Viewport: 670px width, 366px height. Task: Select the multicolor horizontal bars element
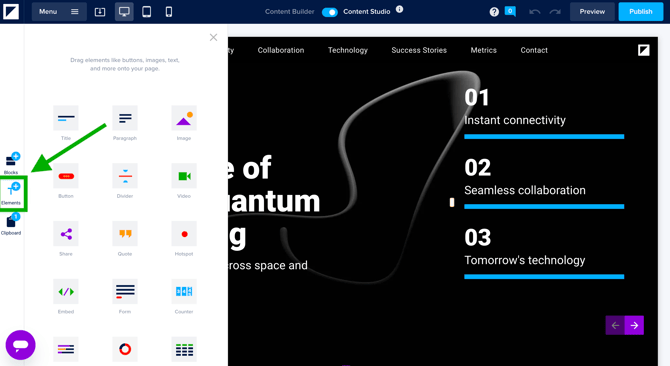pos(66,349)
